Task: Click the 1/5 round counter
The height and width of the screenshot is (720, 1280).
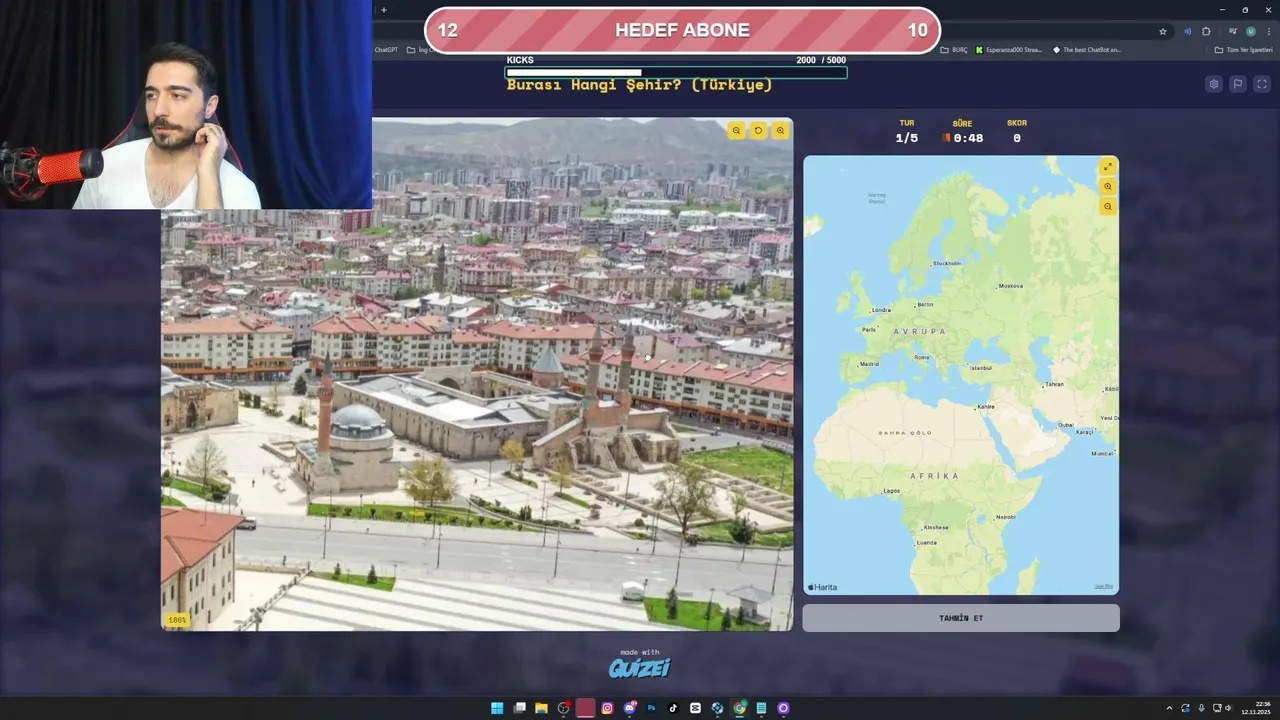Action: point(907,138)
